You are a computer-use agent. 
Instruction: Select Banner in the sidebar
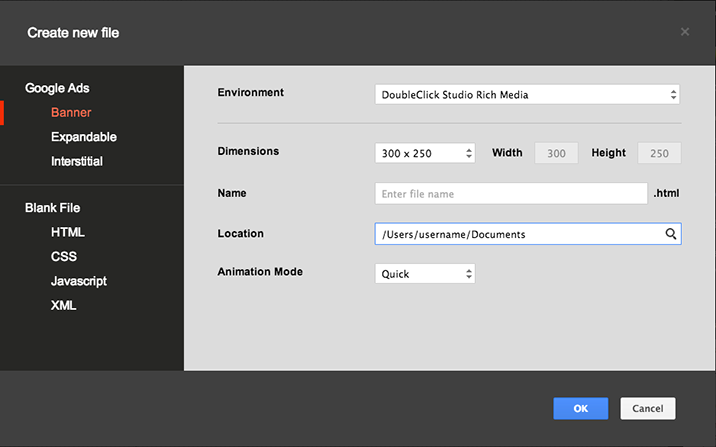tap(71, 113)
